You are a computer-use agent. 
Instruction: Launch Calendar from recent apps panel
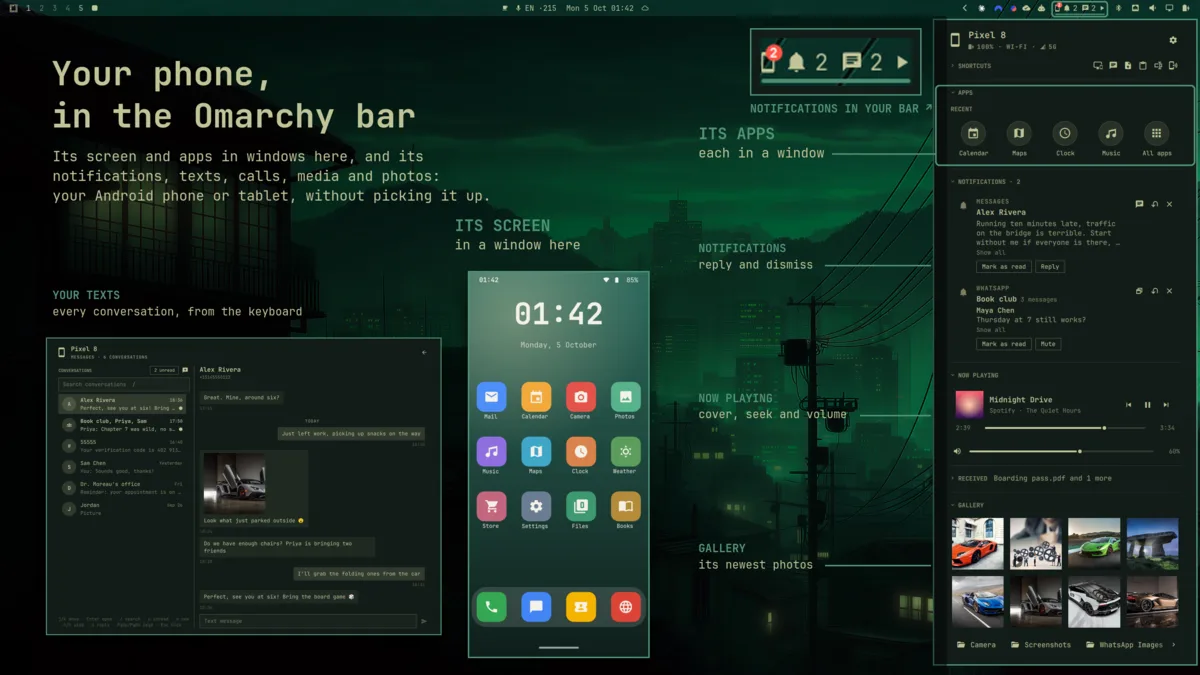[x=973, y=133]
